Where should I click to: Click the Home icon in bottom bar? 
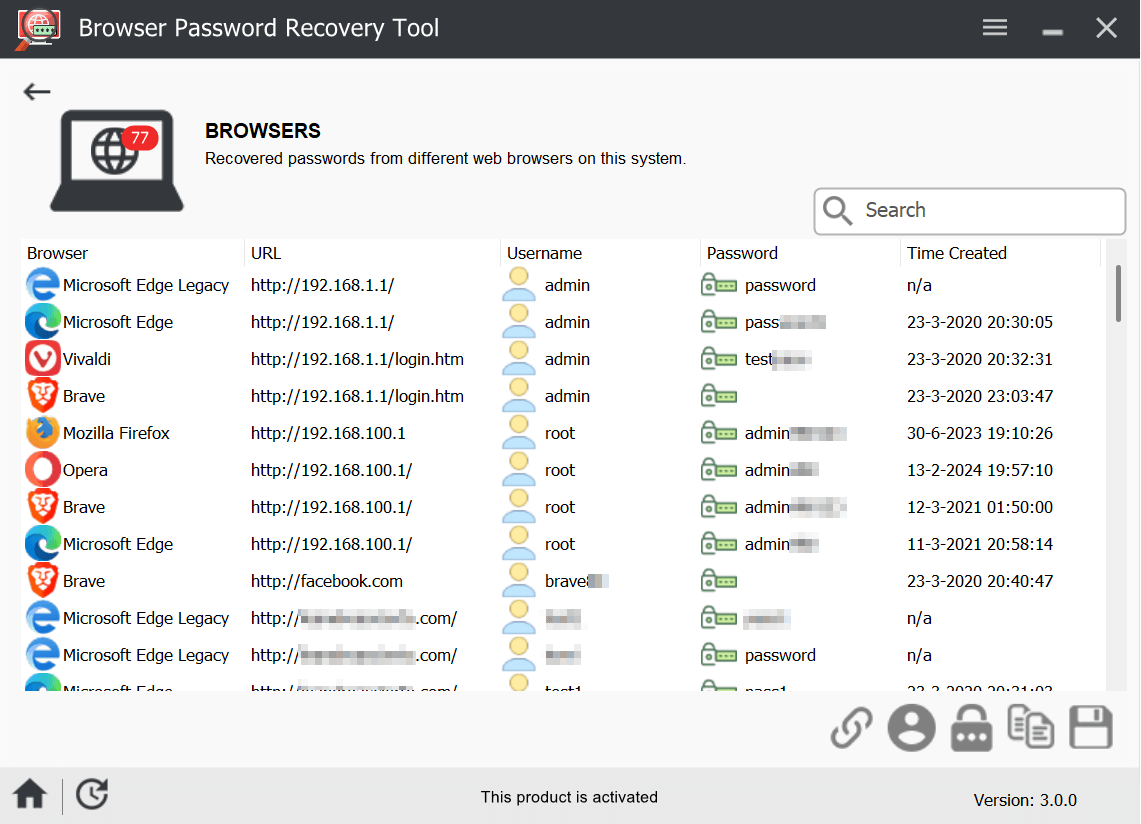(x=30, y=795)
